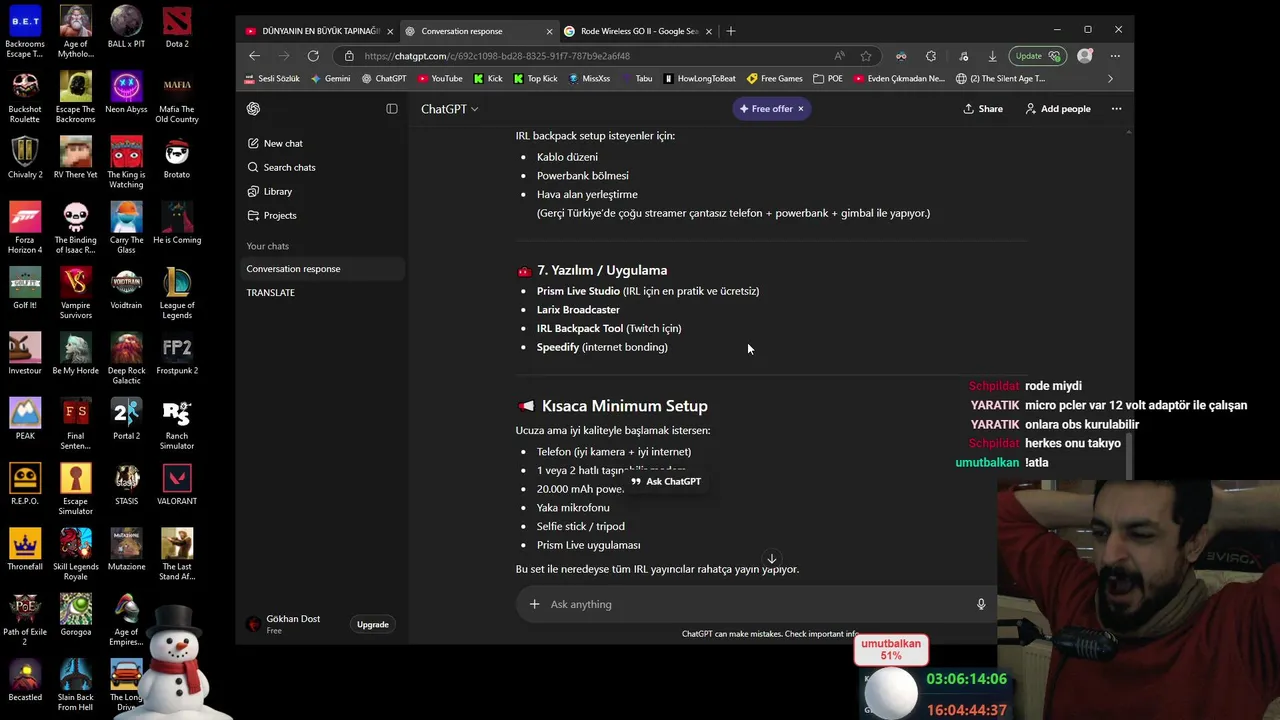Open the ChatGPT model selector dropdown
1280x720 pixels.
coord(449,109)
